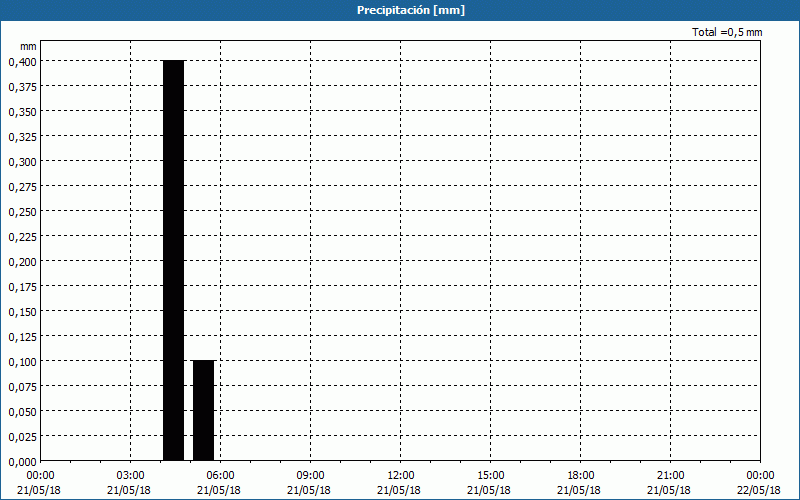The height and width of the screenshot is (500, 800).
Task: Select the 00:00 21/05/18 time label
Action: click(40, 482)
